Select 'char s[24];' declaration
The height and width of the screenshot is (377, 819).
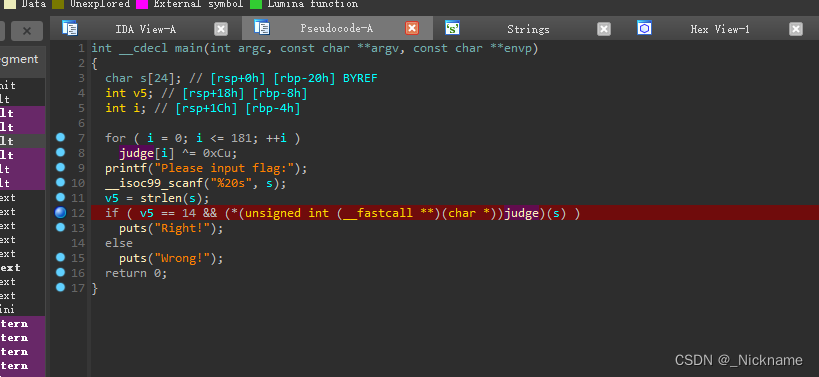tap(143, 78)
